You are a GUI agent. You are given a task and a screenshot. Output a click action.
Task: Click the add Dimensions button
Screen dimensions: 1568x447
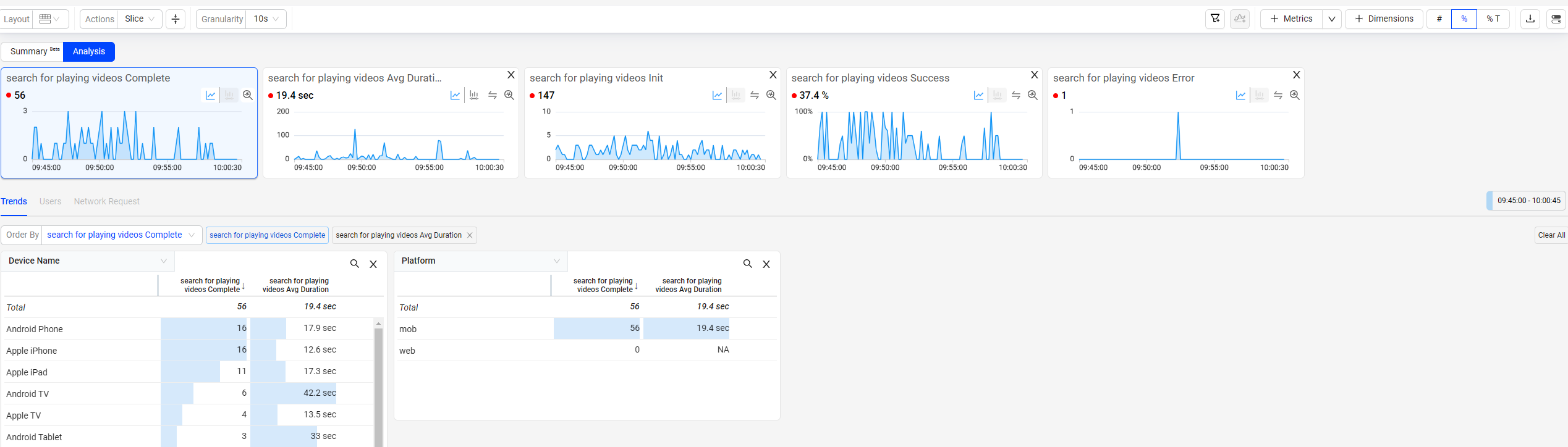(1384, 19)
